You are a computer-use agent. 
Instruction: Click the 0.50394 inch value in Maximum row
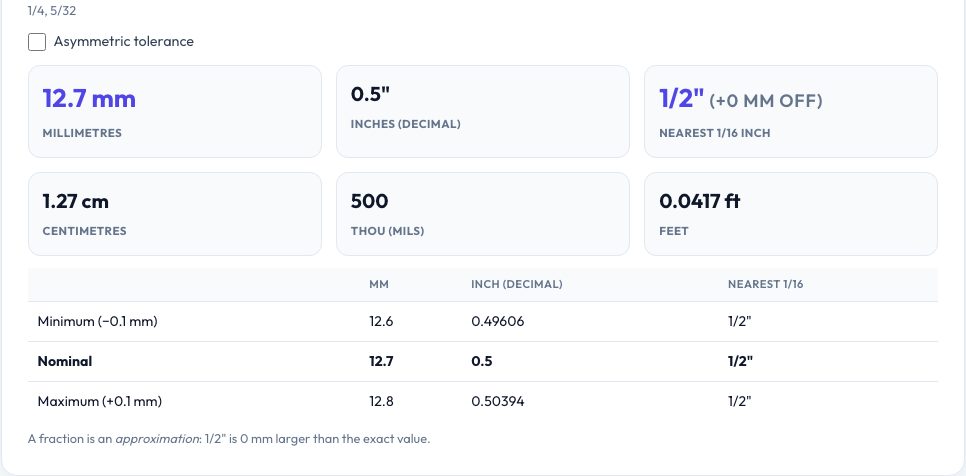(498, 401)
